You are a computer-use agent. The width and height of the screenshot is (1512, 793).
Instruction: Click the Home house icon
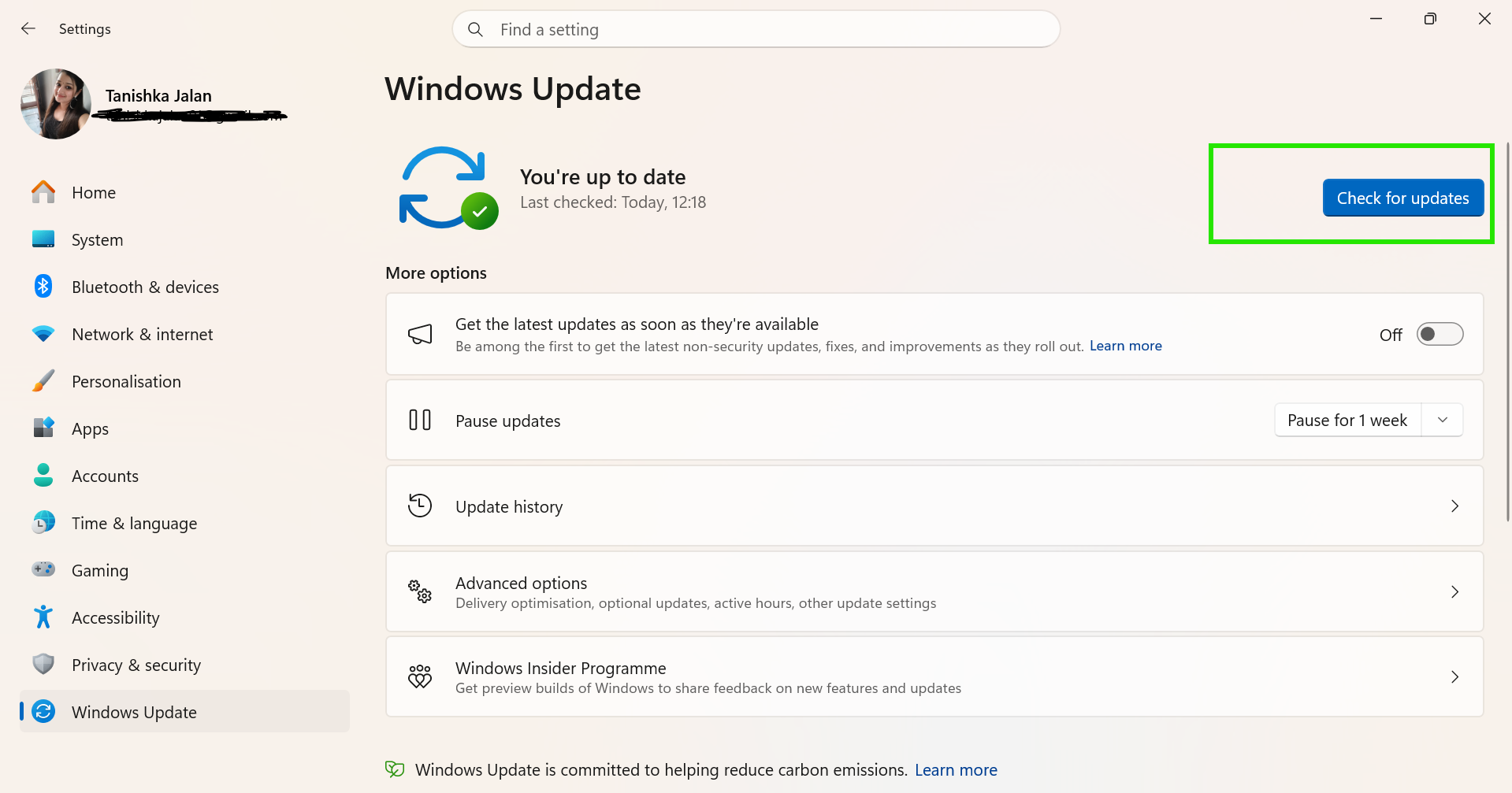pos(43,192)
